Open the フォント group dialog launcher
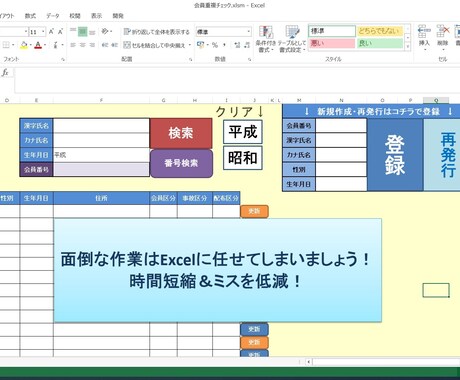Image resolution: width=460 pixels, height=380 pixels. click(x=63, y=59)
